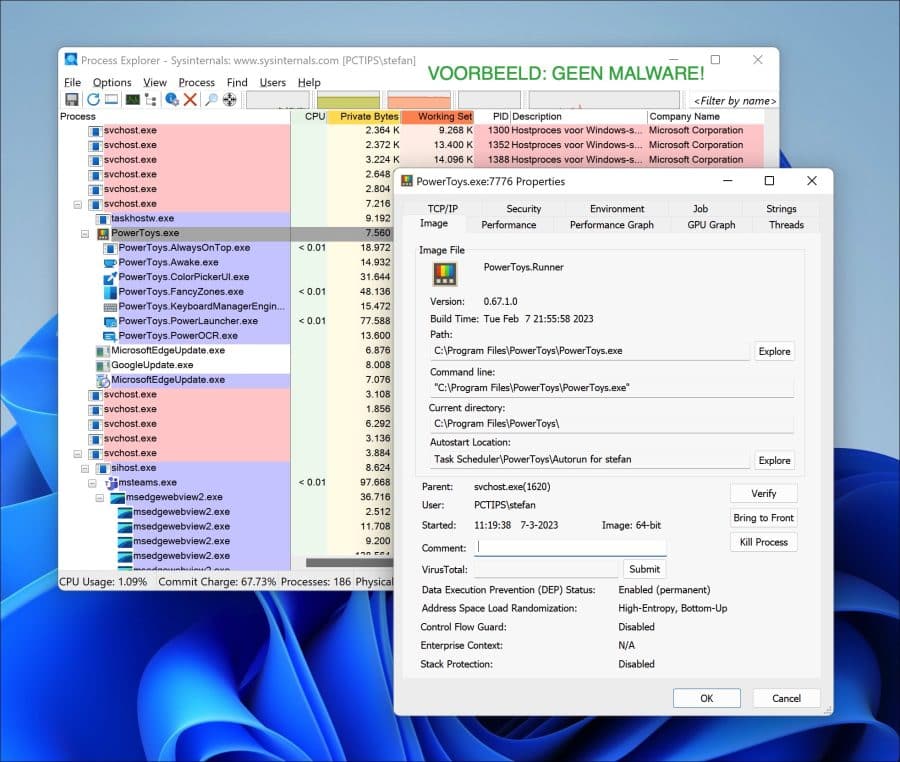
Task: Click the red X Kill Process icon
Action: (x=190, y=99)
